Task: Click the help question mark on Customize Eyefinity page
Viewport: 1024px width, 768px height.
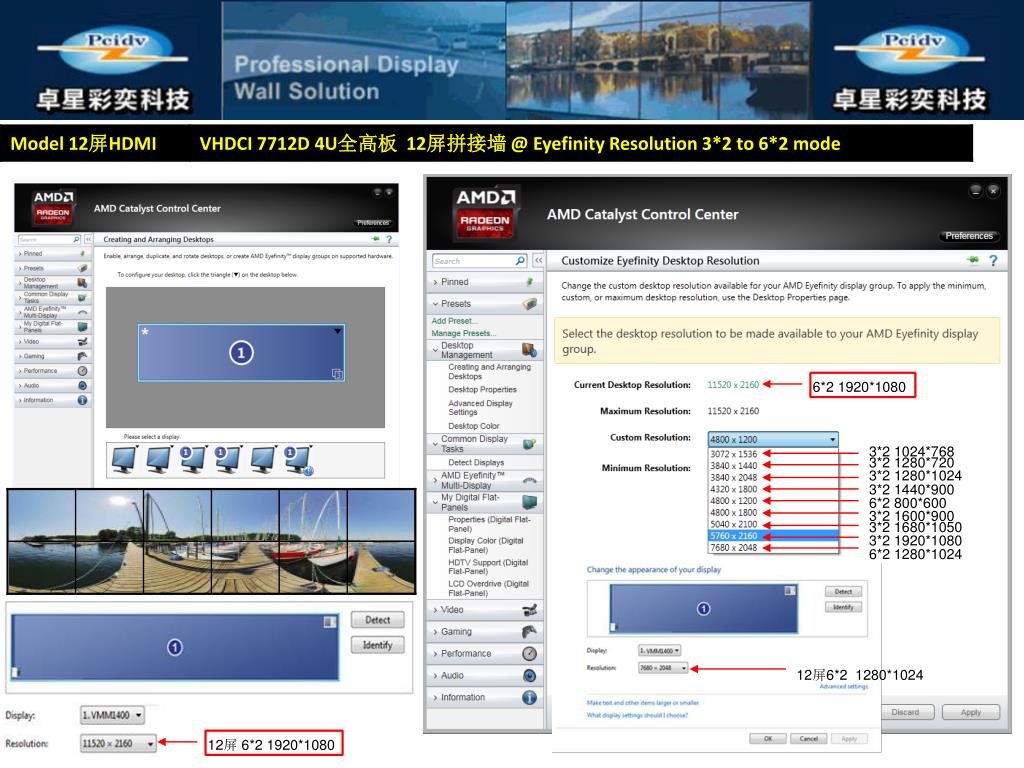Action: pos(993,261)
